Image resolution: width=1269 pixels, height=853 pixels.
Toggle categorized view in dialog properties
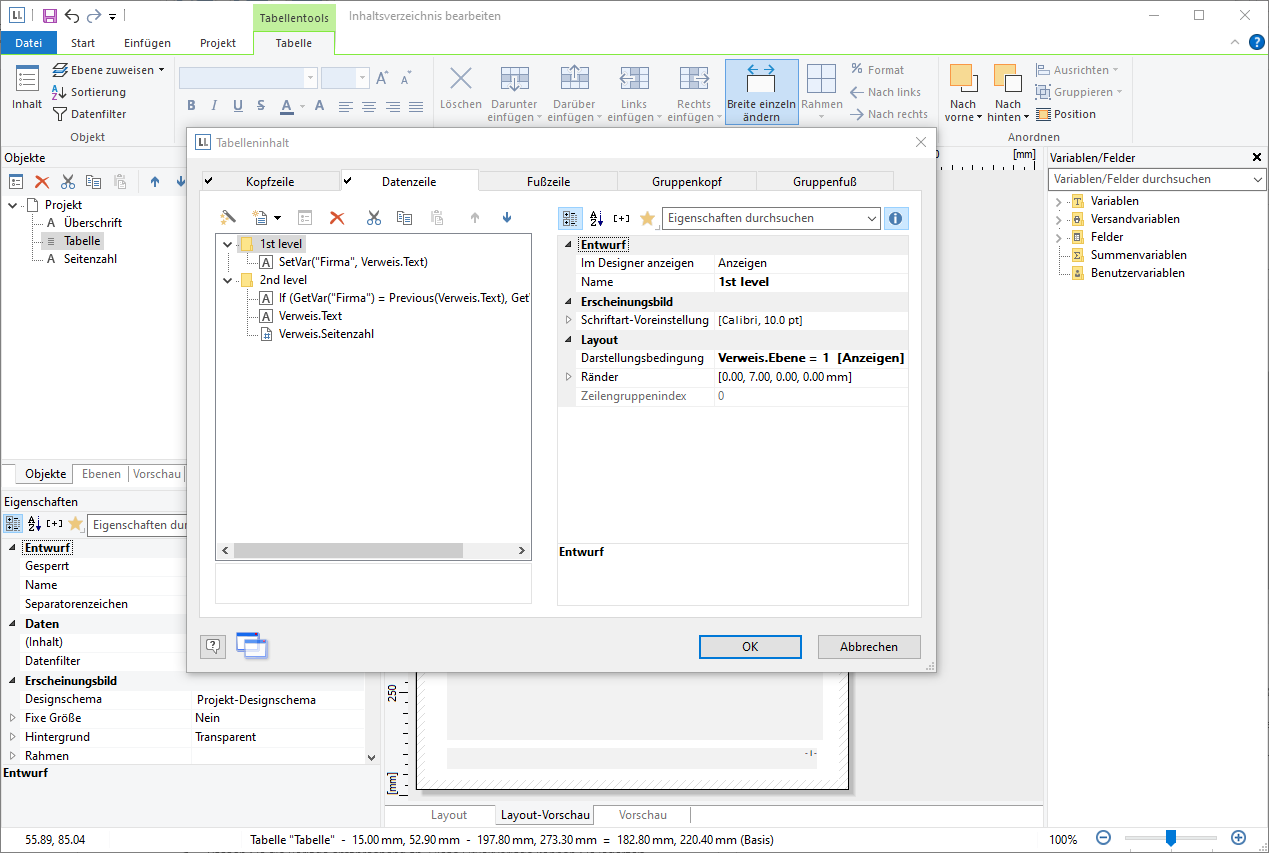click(x=570, y=218)
